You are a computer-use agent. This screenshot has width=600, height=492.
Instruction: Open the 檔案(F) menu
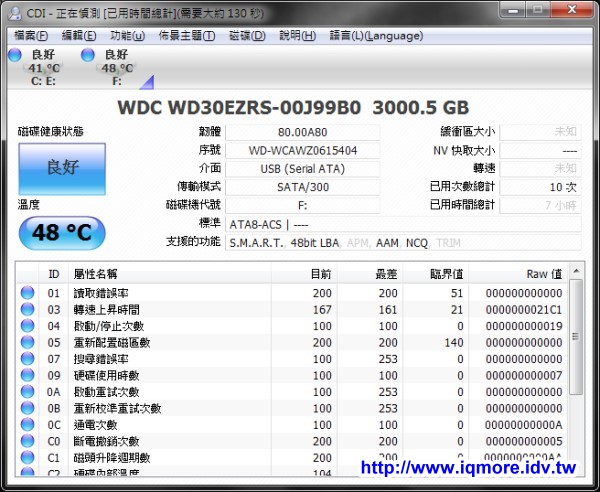coord(31,36)
